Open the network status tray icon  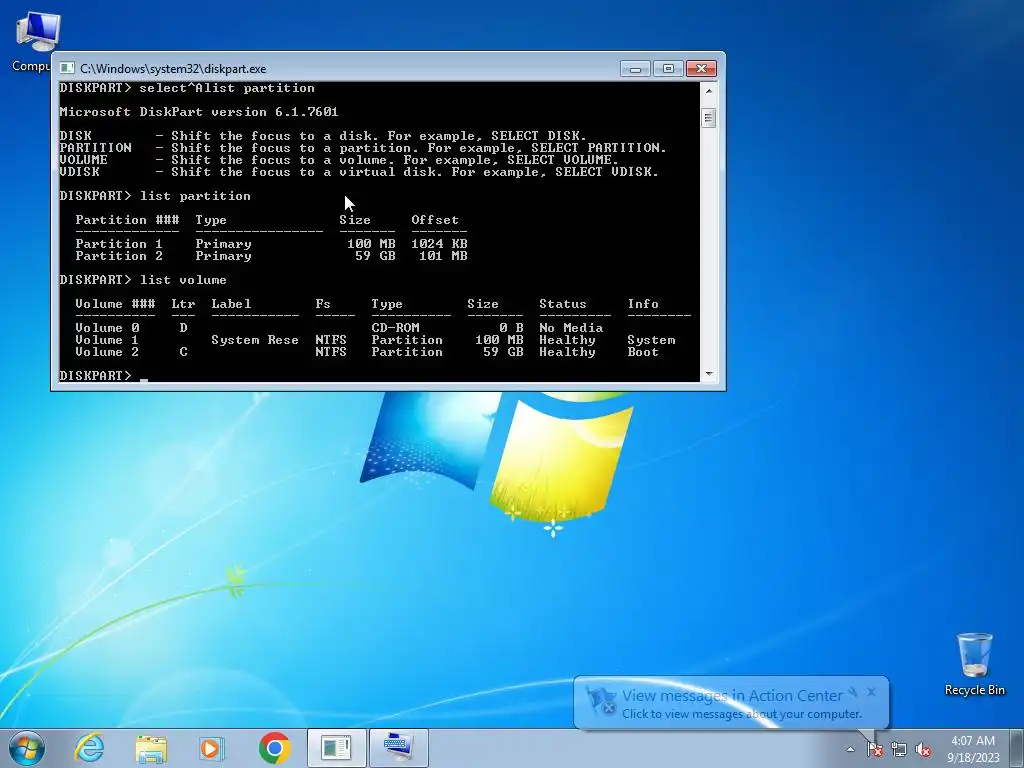click(899, 750)
